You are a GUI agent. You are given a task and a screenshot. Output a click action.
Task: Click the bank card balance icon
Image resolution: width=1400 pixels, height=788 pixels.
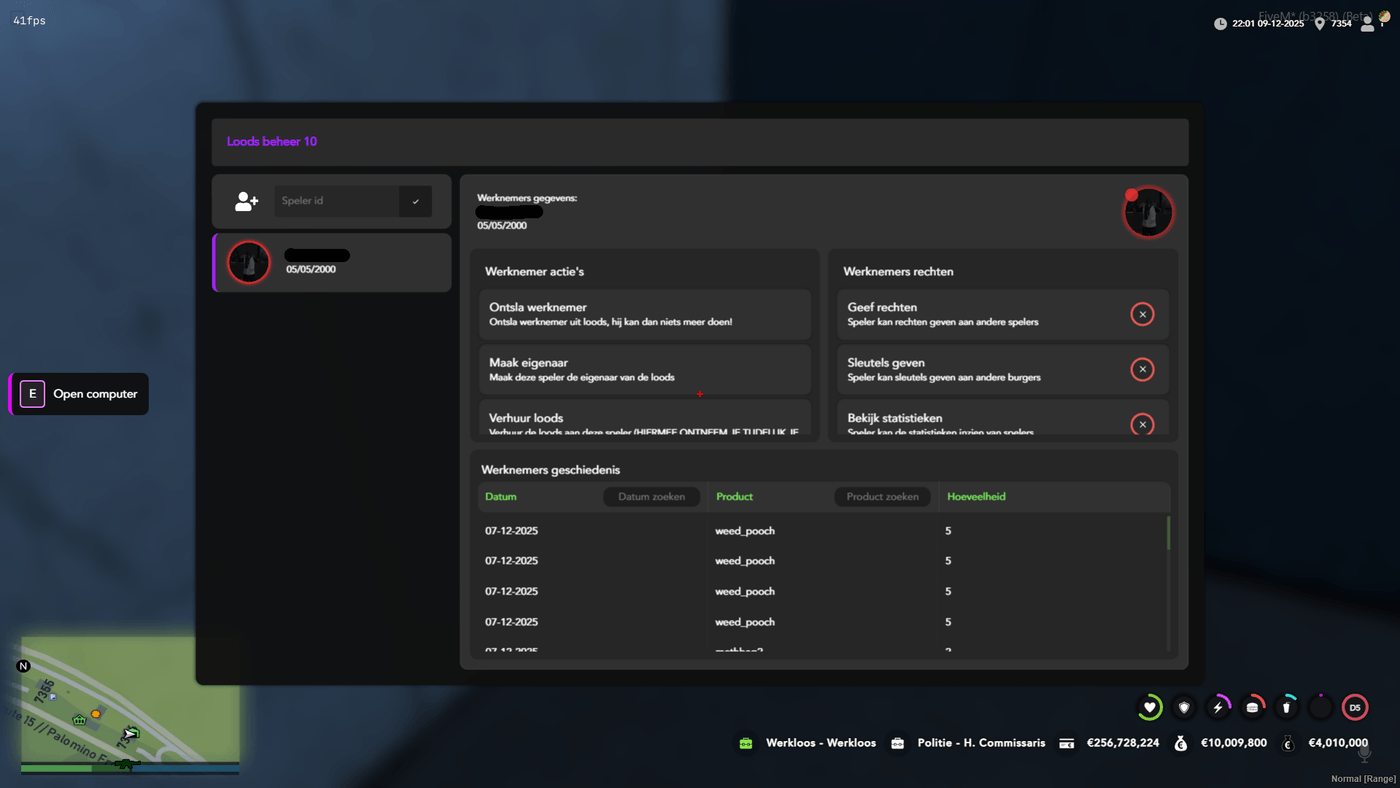(x=1067, y=743)
